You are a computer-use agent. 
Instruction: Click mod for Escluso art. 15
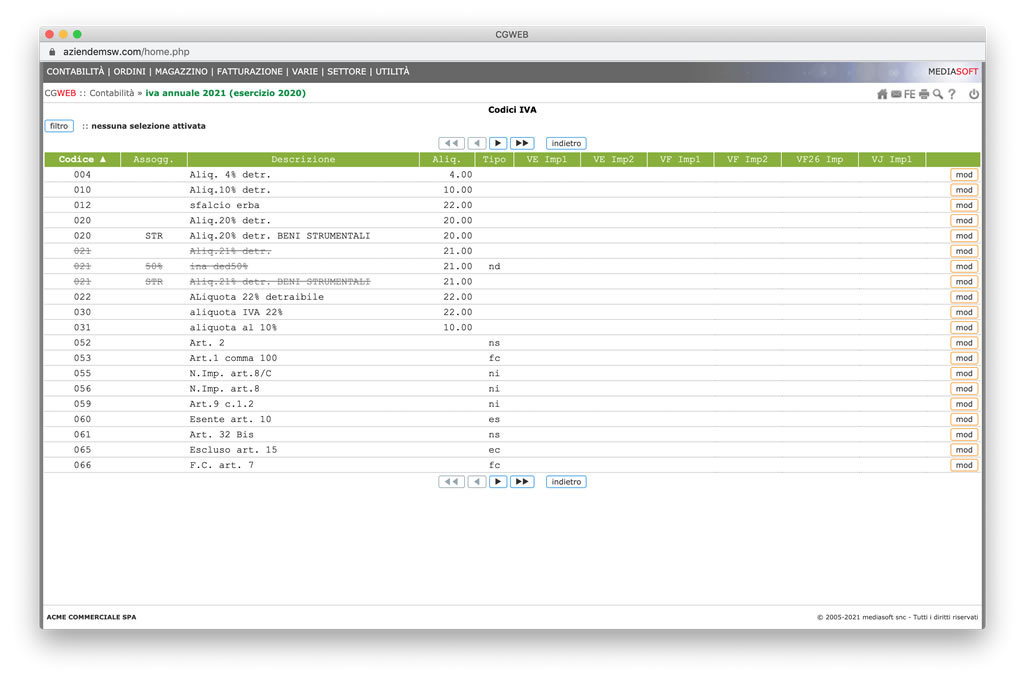pos(964,451)
